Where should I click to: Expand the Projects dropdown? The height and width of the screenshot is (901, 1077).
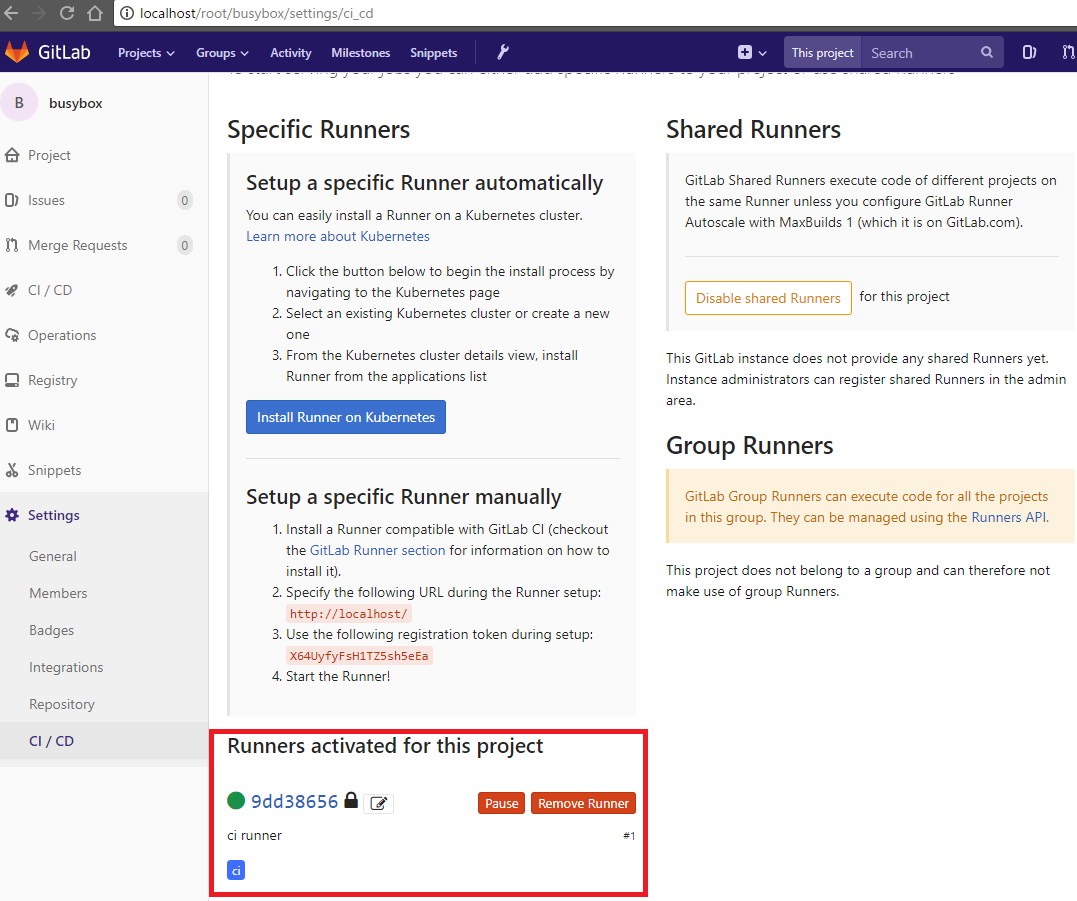click(146, 52)
